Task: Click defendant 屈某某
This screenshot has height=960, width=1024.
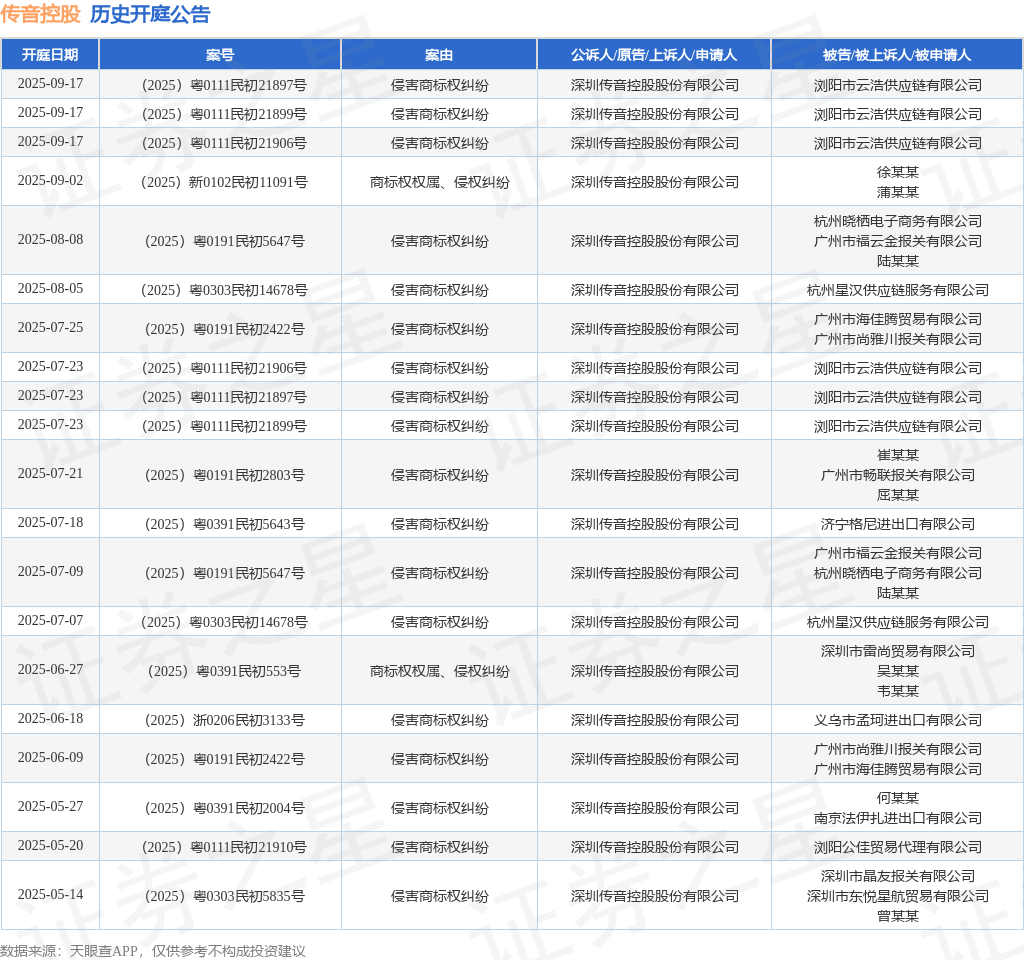Action: (x=898, y=495)
